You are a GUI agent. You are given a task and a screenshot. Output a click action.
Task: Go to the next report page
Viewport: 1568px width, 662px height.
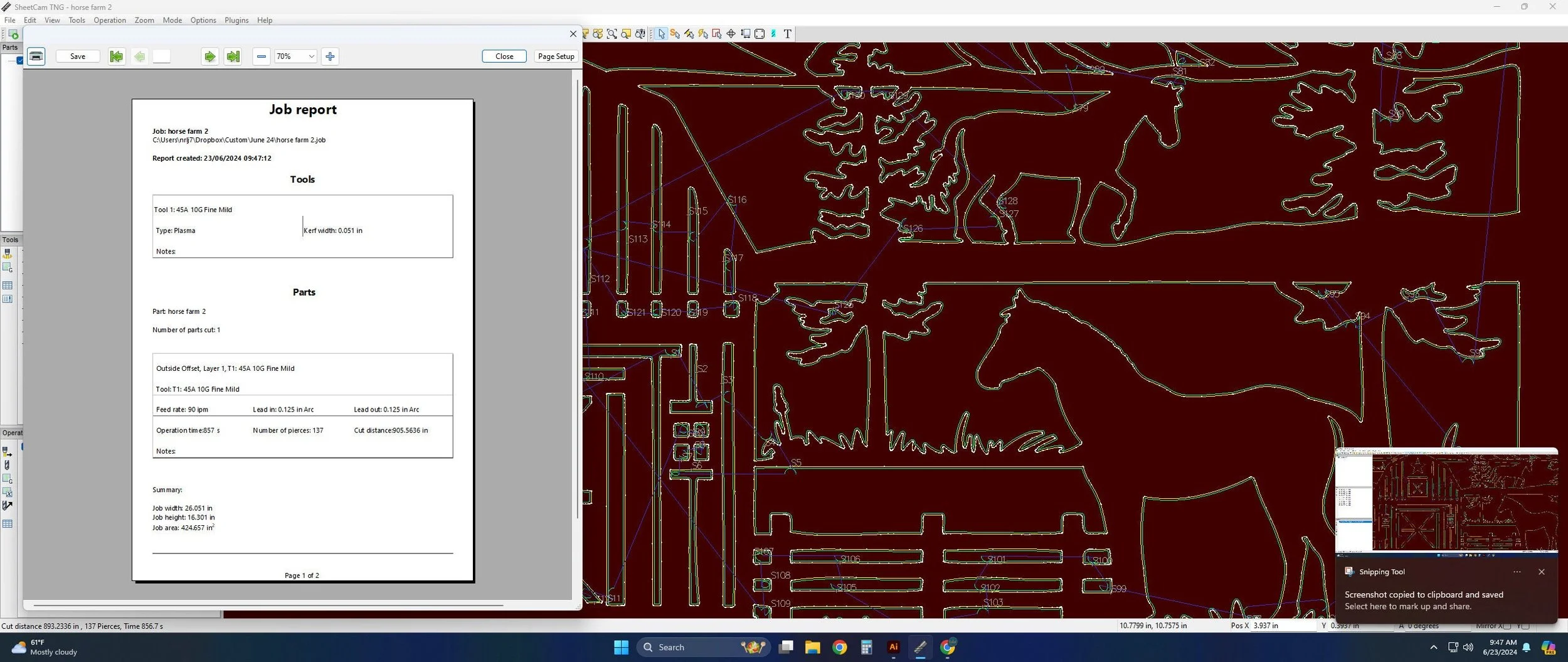(209, 56)
